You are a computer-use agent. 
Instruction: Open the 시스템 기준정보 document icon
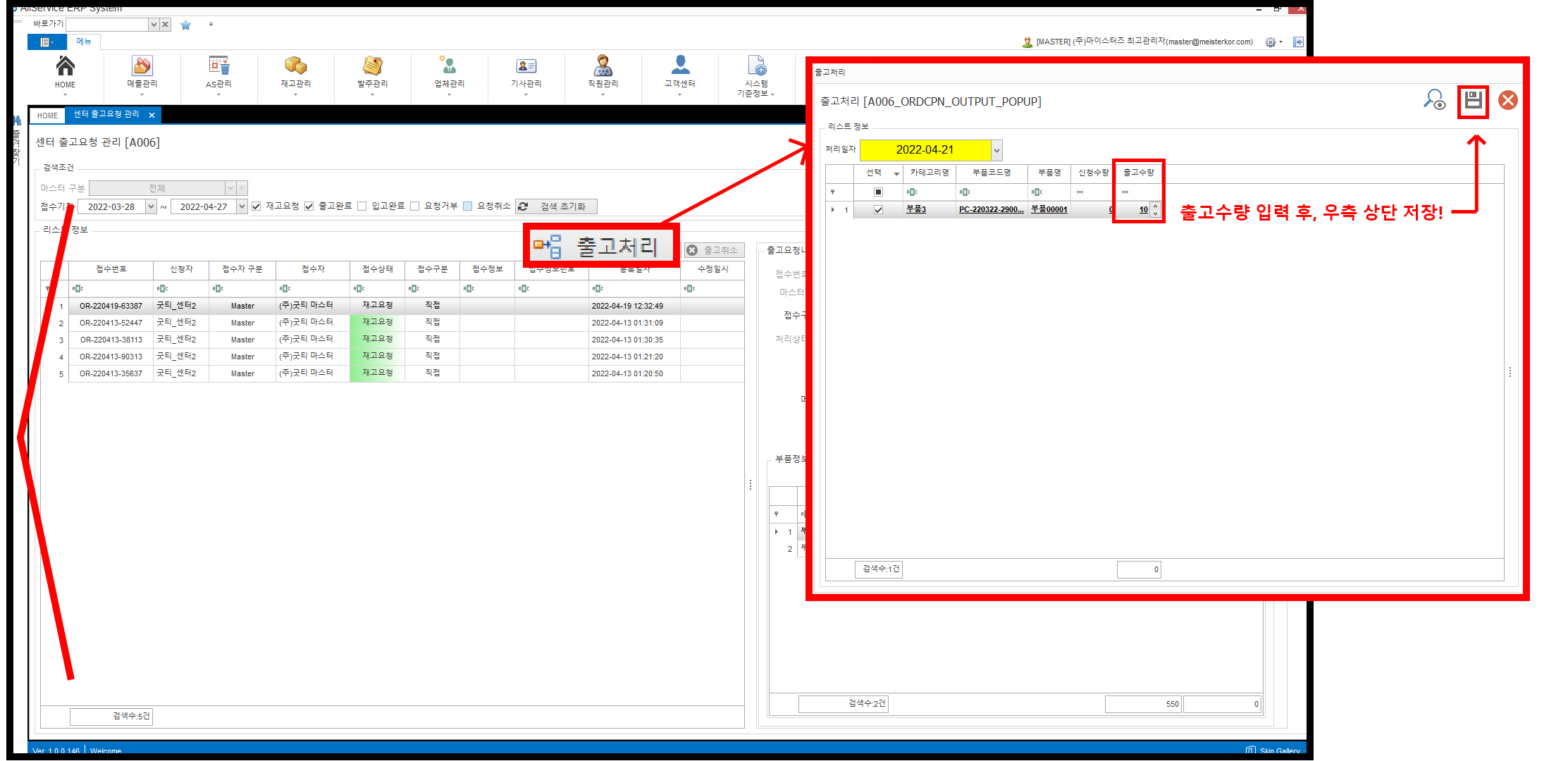tap(756, 66)
